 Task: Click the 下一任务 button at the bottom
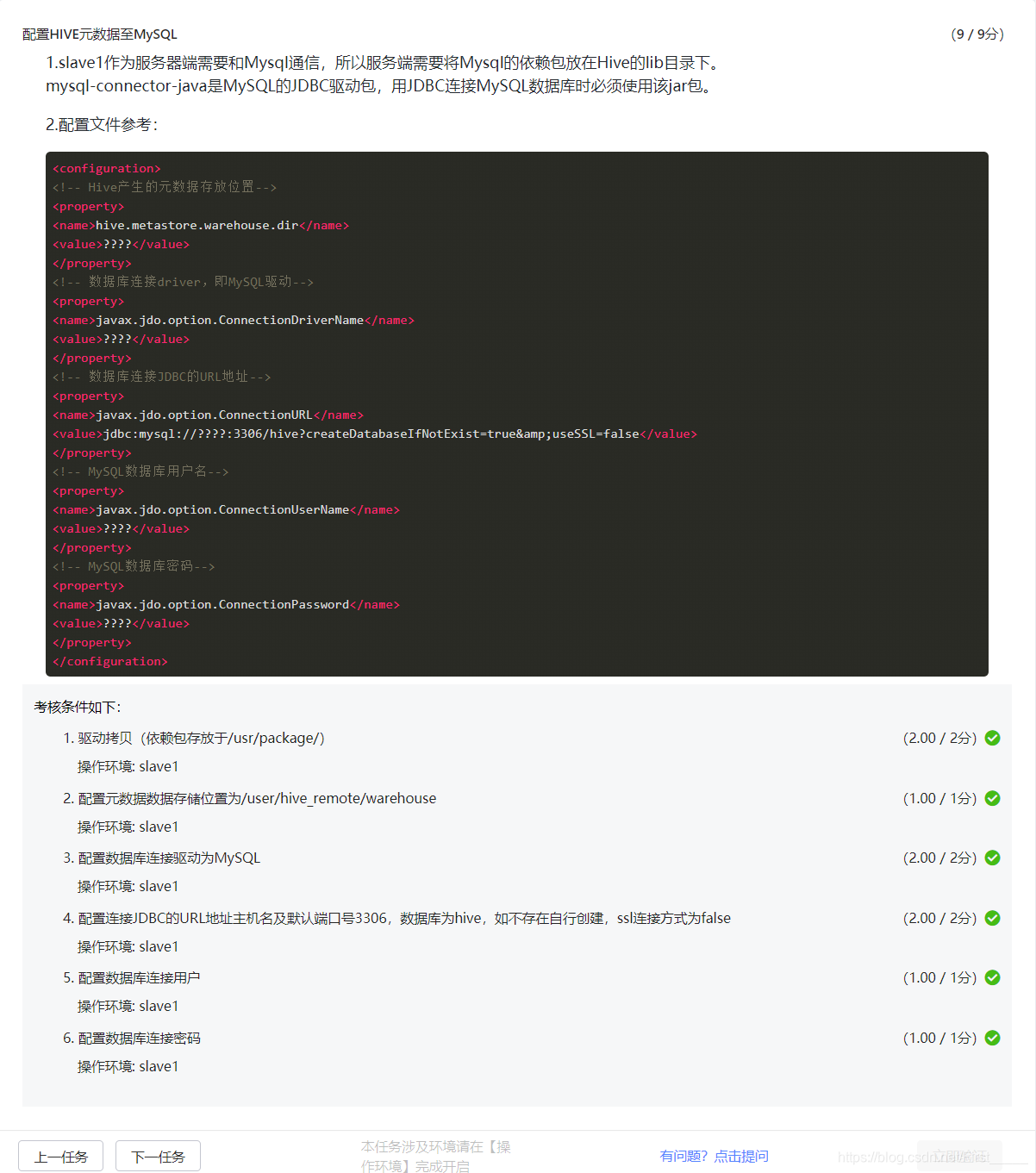[x=158, y=1156]
